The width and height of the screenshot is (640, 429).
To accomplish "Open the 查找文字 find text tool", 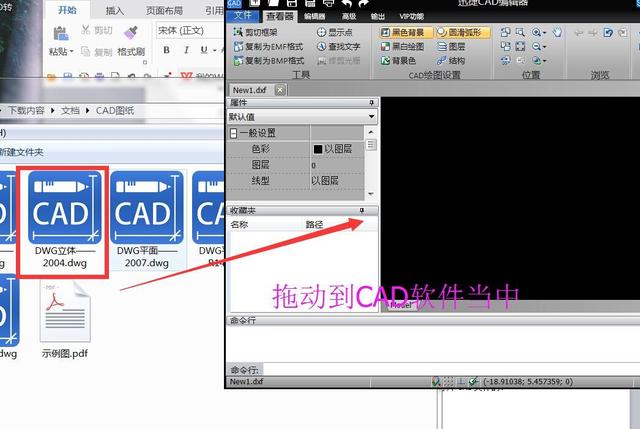I will 338,47.
